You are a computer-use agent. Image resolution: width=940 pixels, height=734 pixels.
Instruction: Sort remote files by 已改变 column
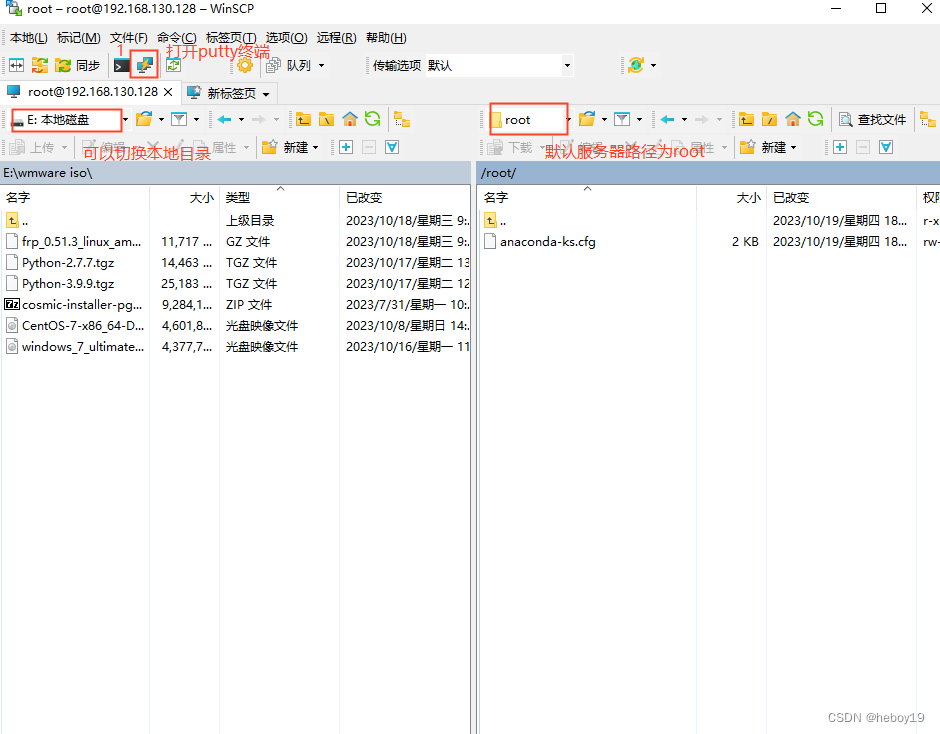point(842,197)
